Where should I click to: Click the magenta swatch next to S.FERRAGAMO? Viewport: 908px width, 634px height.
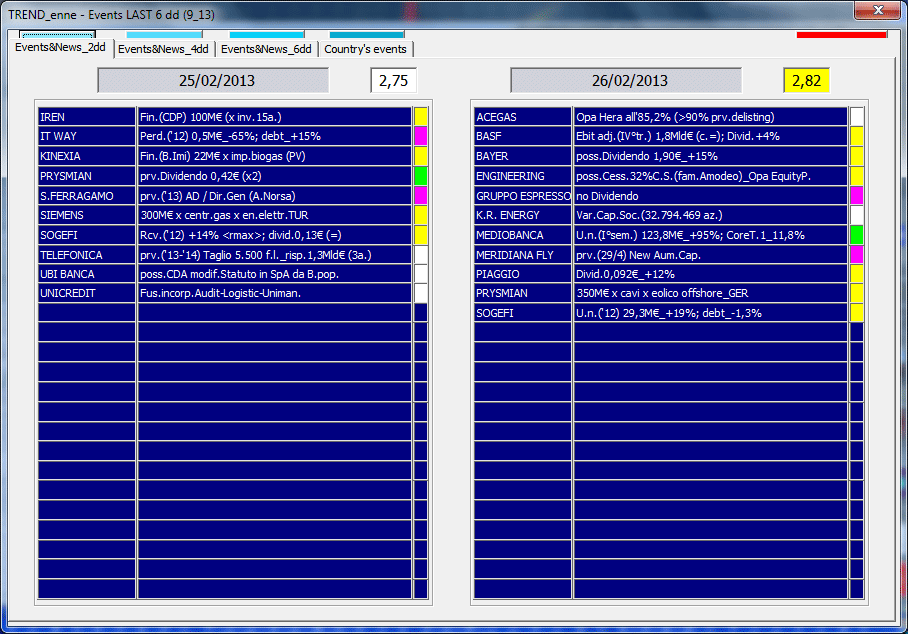[421, 195]
